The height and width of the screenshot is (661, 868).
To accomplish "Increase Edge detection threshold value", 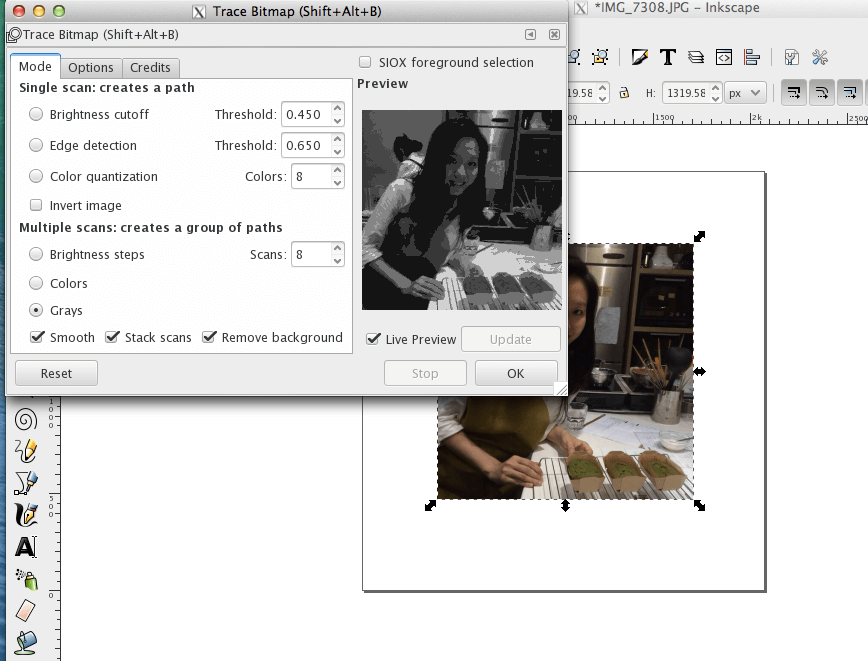I will (337, 140).
